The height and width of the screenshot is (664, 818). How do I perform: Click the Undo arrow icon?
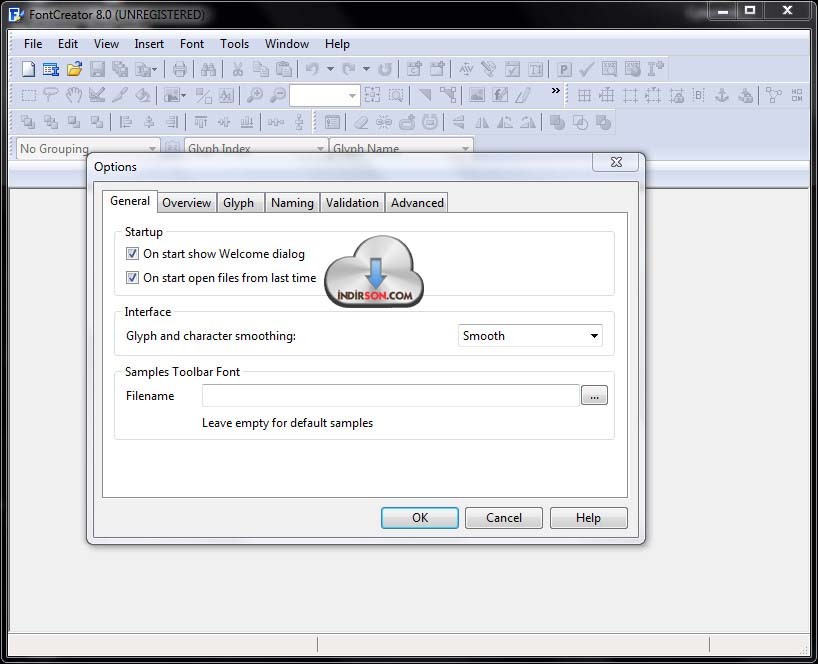[312, 68]
